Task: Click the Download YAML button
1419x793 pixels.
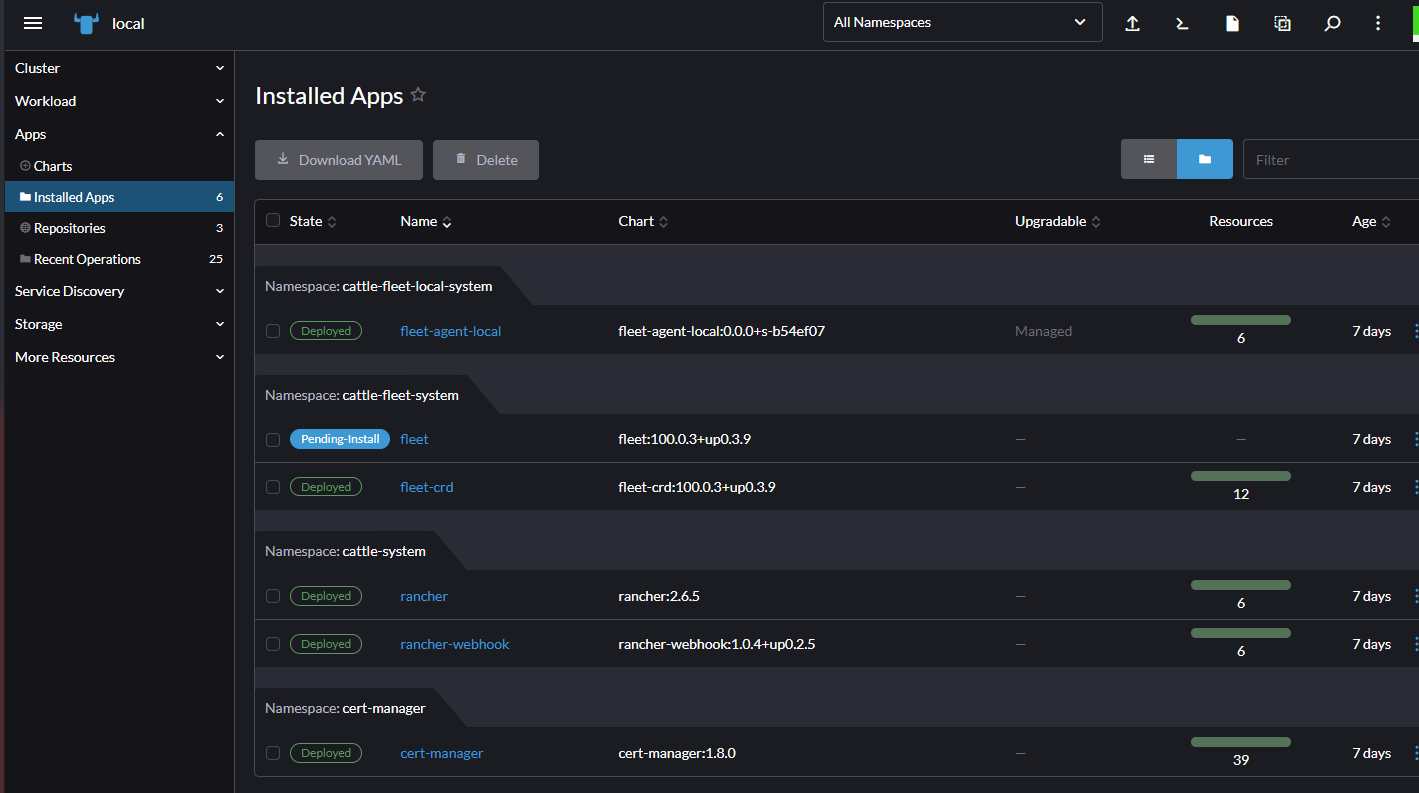Action: pos(338,159)
